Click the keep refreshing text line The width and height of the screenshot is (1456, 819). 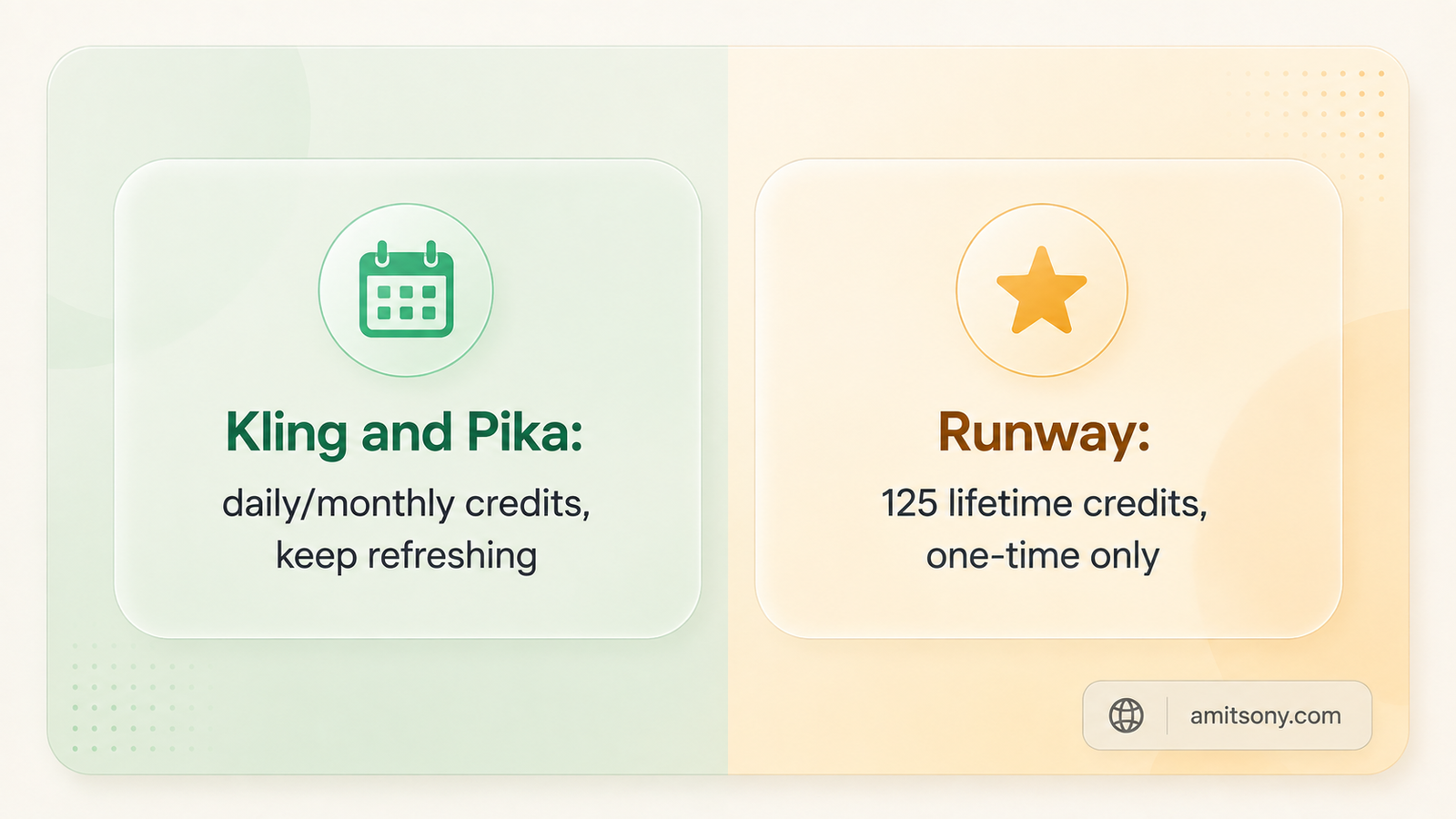coord(406,556)
